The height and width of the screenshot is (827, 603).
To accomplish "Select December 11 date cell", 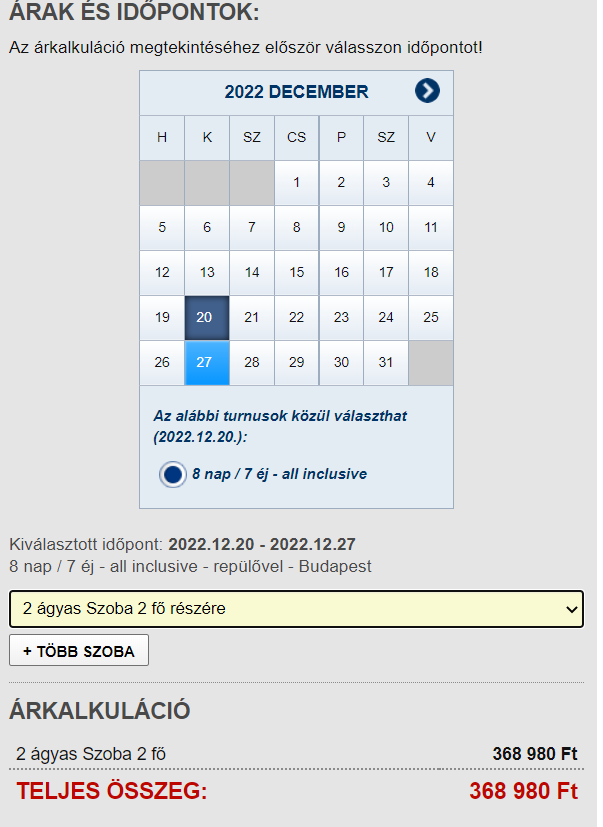I will (431, 227).
